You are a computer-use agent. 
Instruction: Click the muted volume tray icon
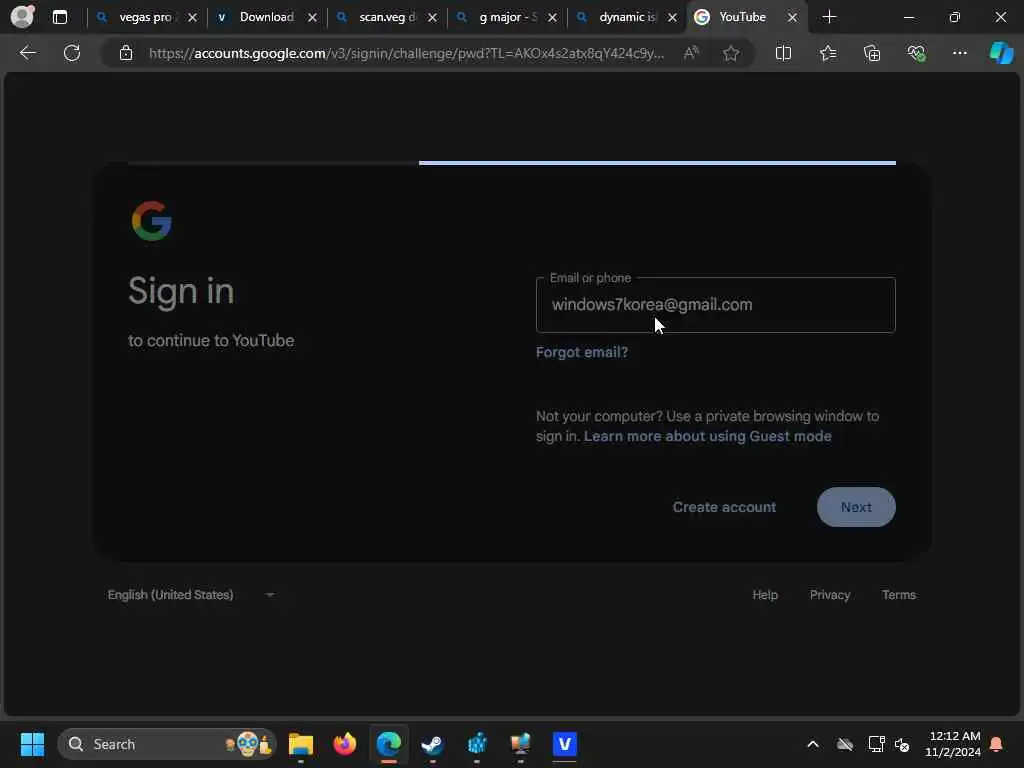[902, 744]
